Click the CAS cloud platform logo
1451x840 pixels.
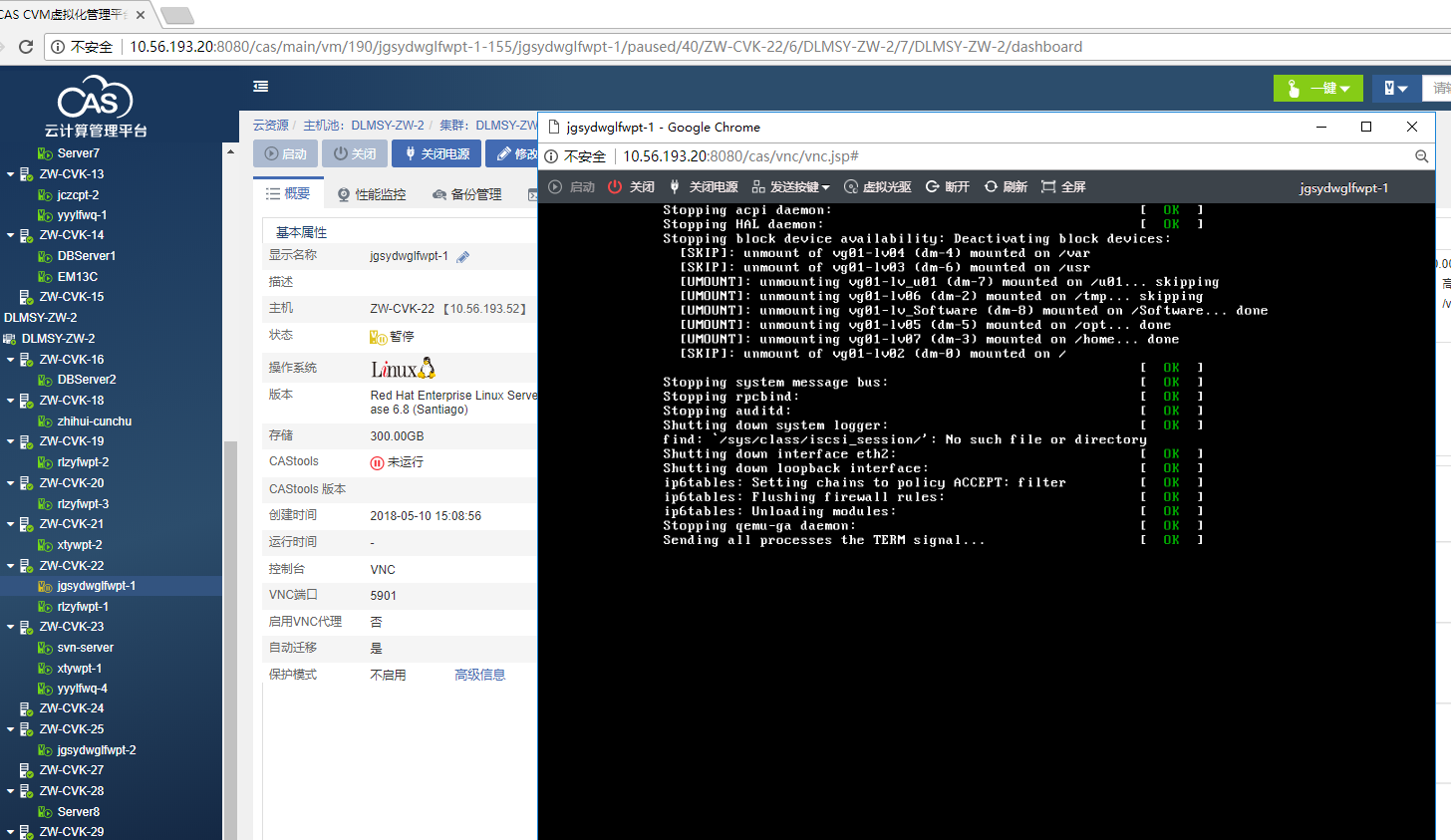point(96,109)
